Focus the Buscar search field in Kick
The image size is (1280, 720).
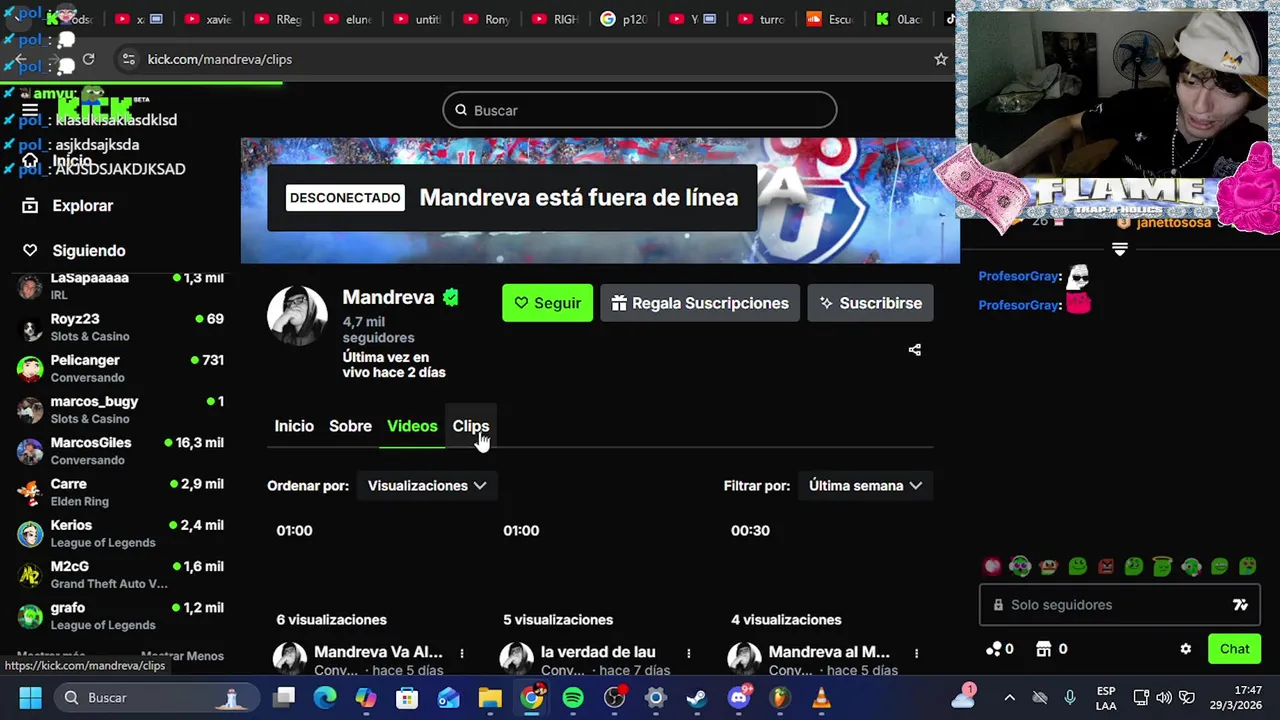point(640,110)
